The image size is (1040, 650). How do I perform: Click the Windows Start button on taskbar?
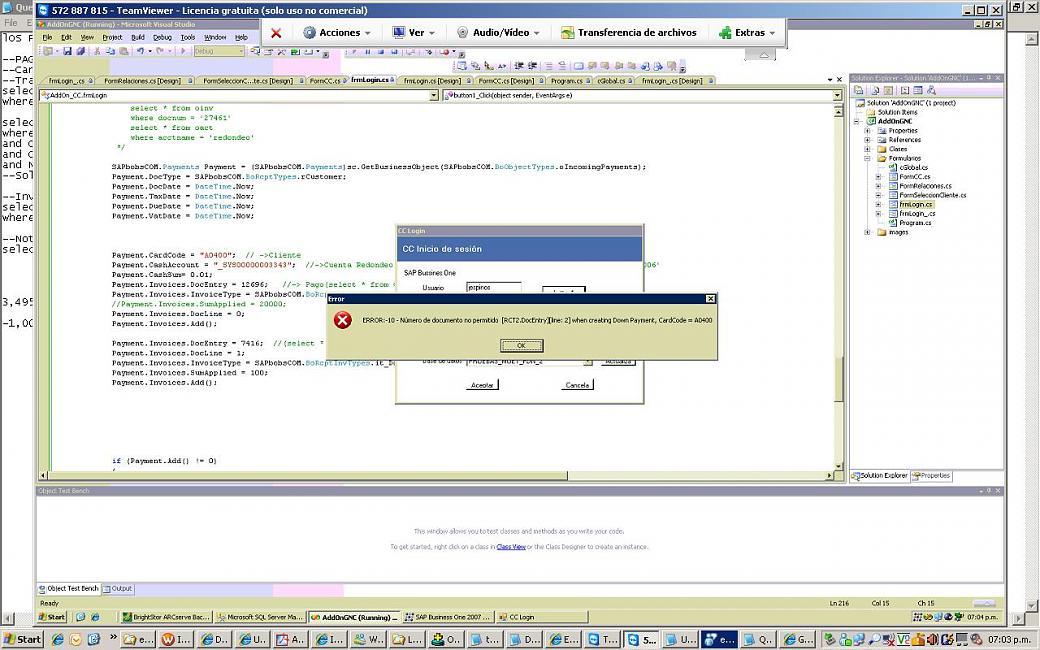tap(22, 639)
